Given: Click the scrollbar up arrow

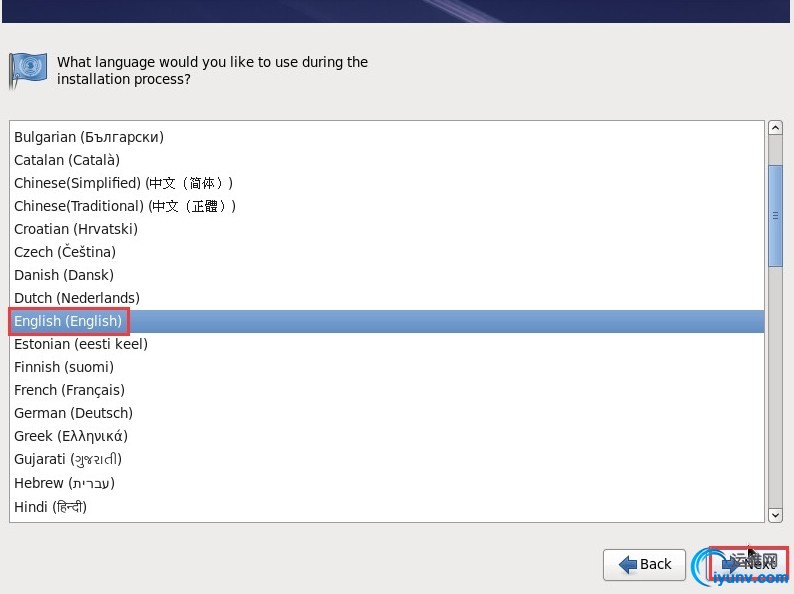Looking at the screenshot, I should [775, 128].
